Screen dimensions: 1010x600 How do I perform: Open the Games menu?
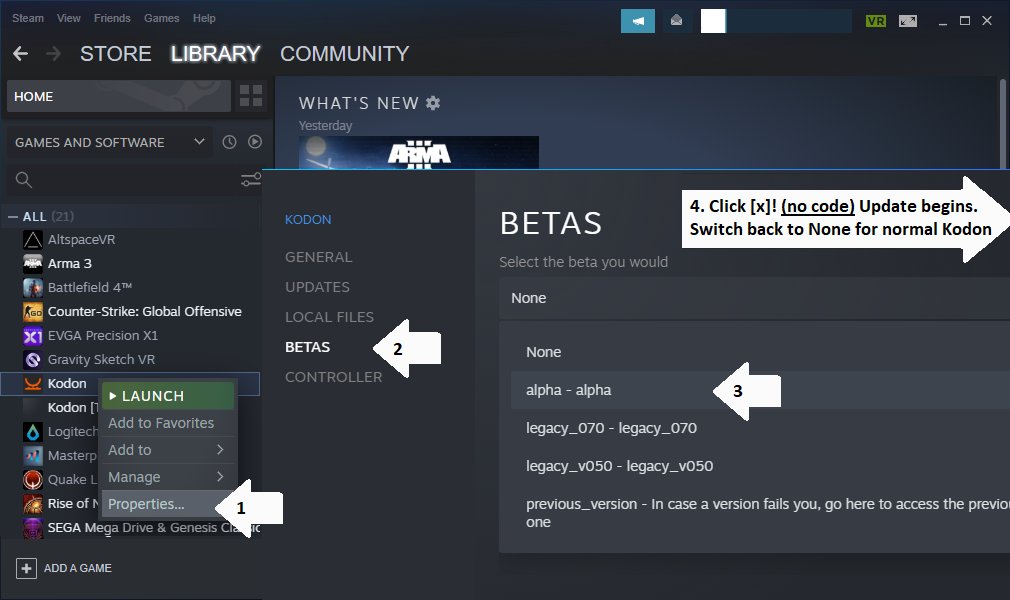pos(162,18)
